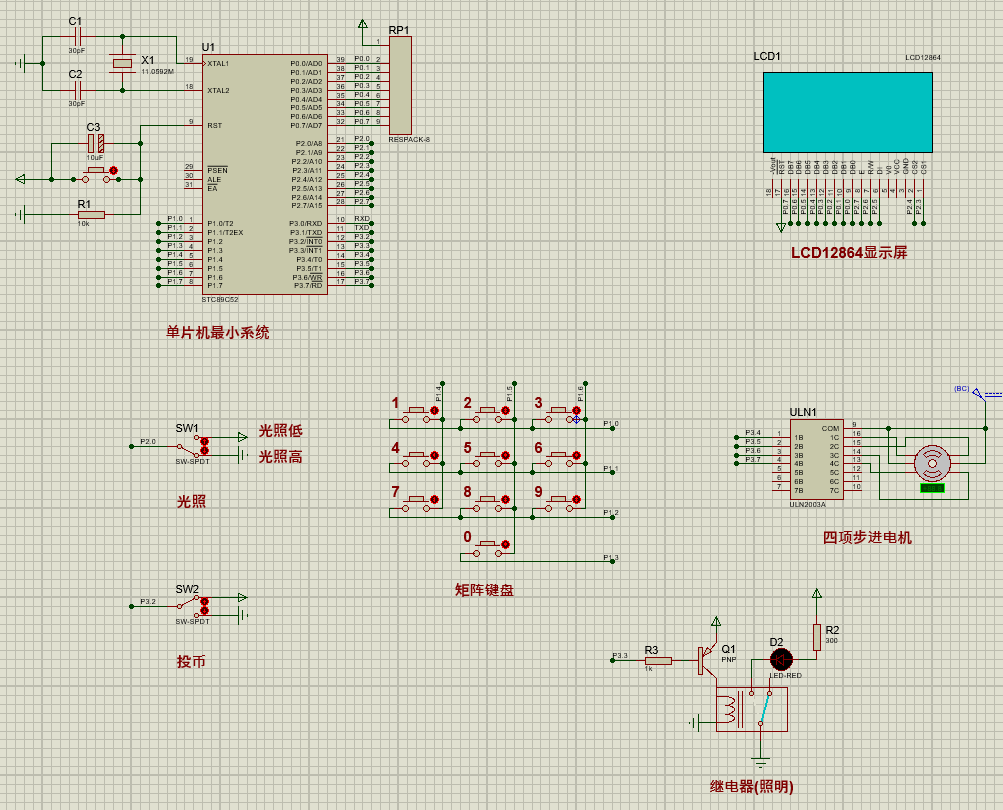Select the relay coil component
Viewport: 1003px width, 810px height.
(x=730, y=711)
